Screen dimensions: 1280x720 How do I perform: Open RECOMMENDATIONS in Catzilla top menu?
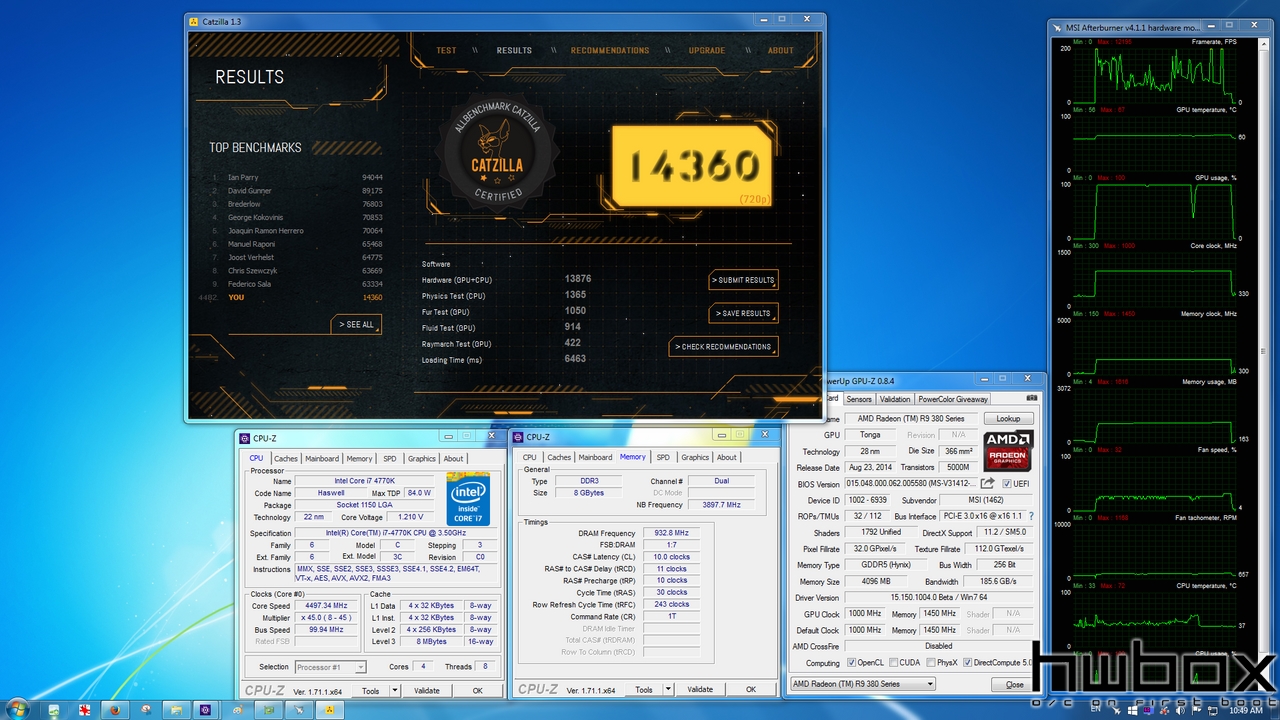[610, 50]
